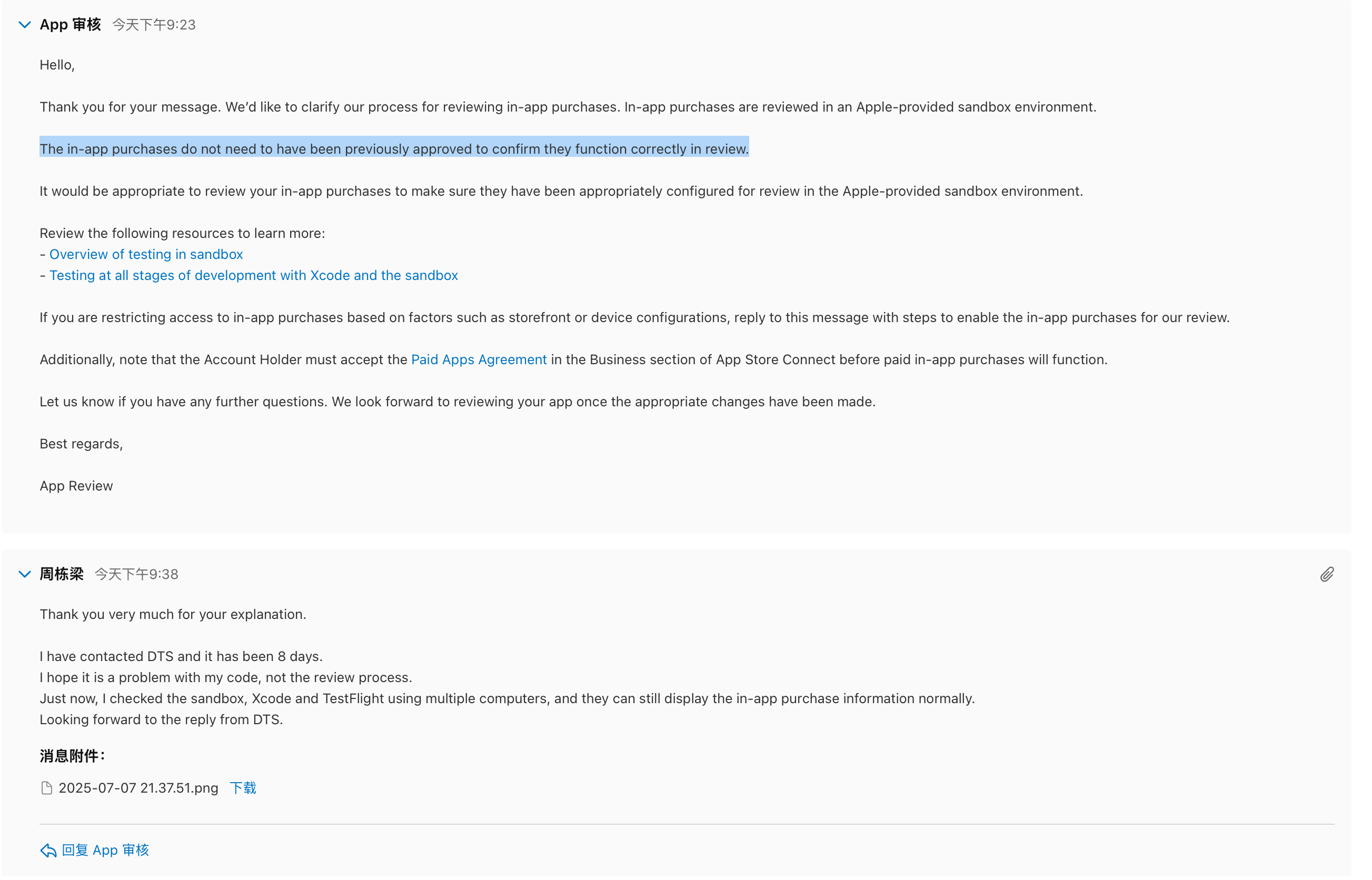Click the highlighted in-app purchases sentence
Image resolution: width=1372 pixels, height=880 pixels.
[394, 148]
